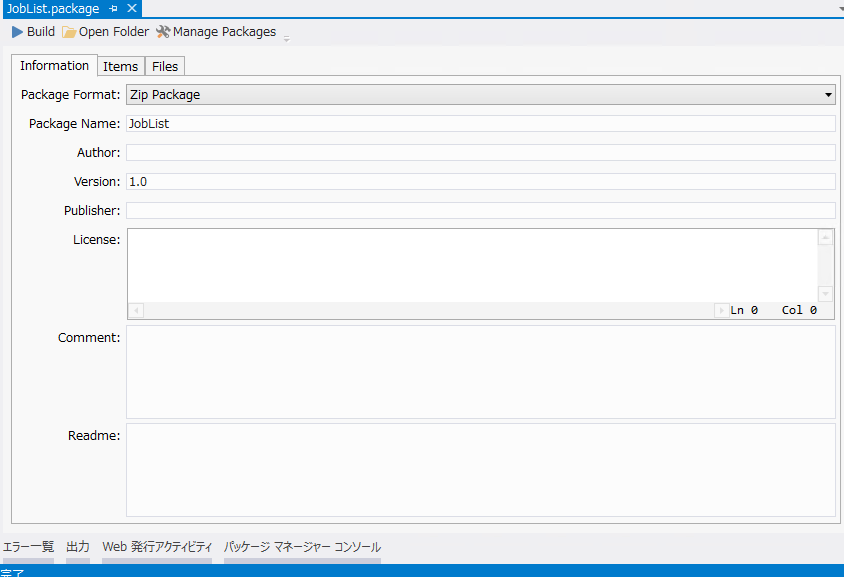Click License horizontal scroll left arrow
Viewport: 844px width, 577px height.
coord(136,311)
